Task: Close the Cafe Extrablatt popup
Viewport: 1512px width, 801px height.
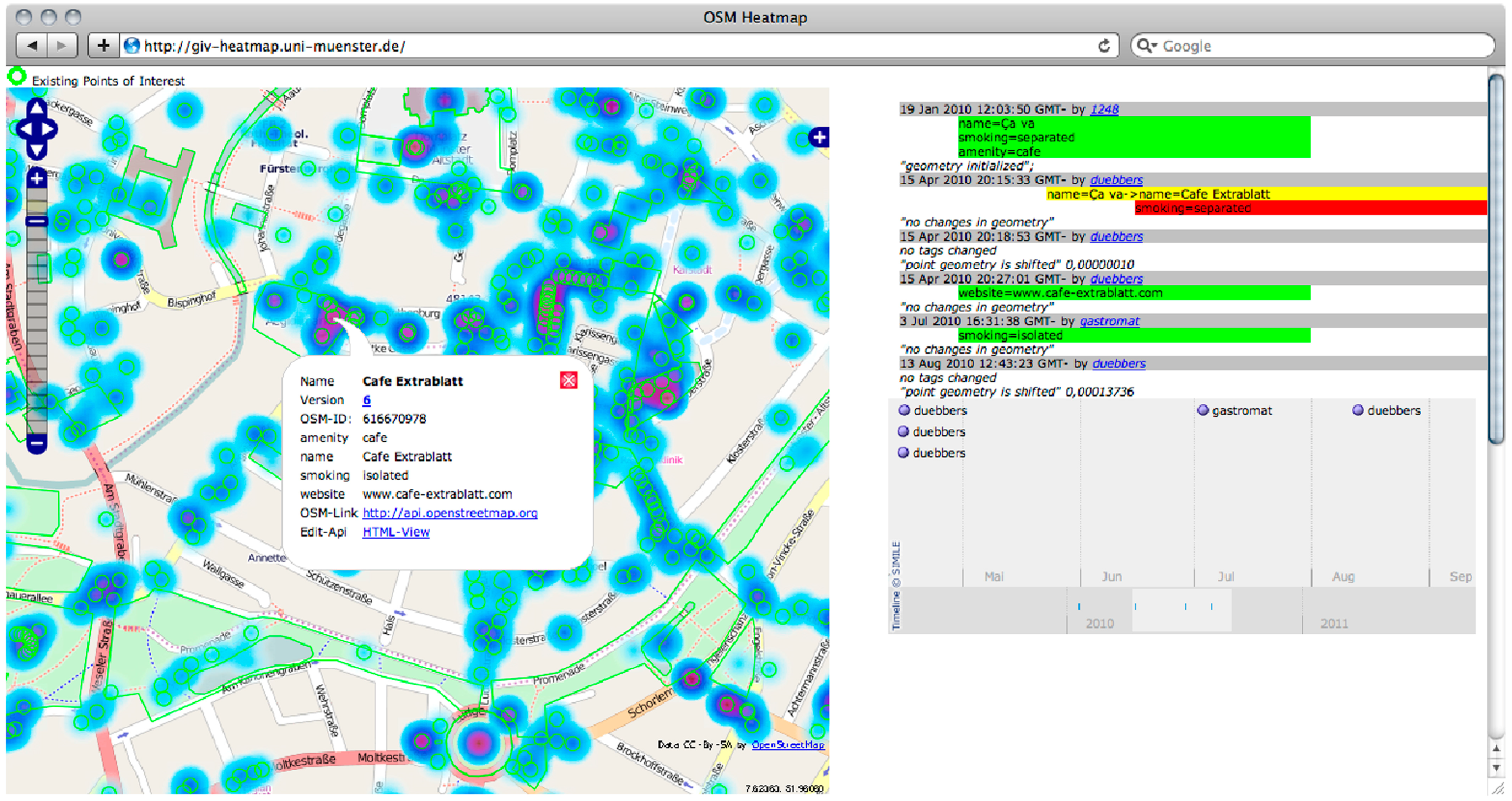Action: (x=568, y=381)
